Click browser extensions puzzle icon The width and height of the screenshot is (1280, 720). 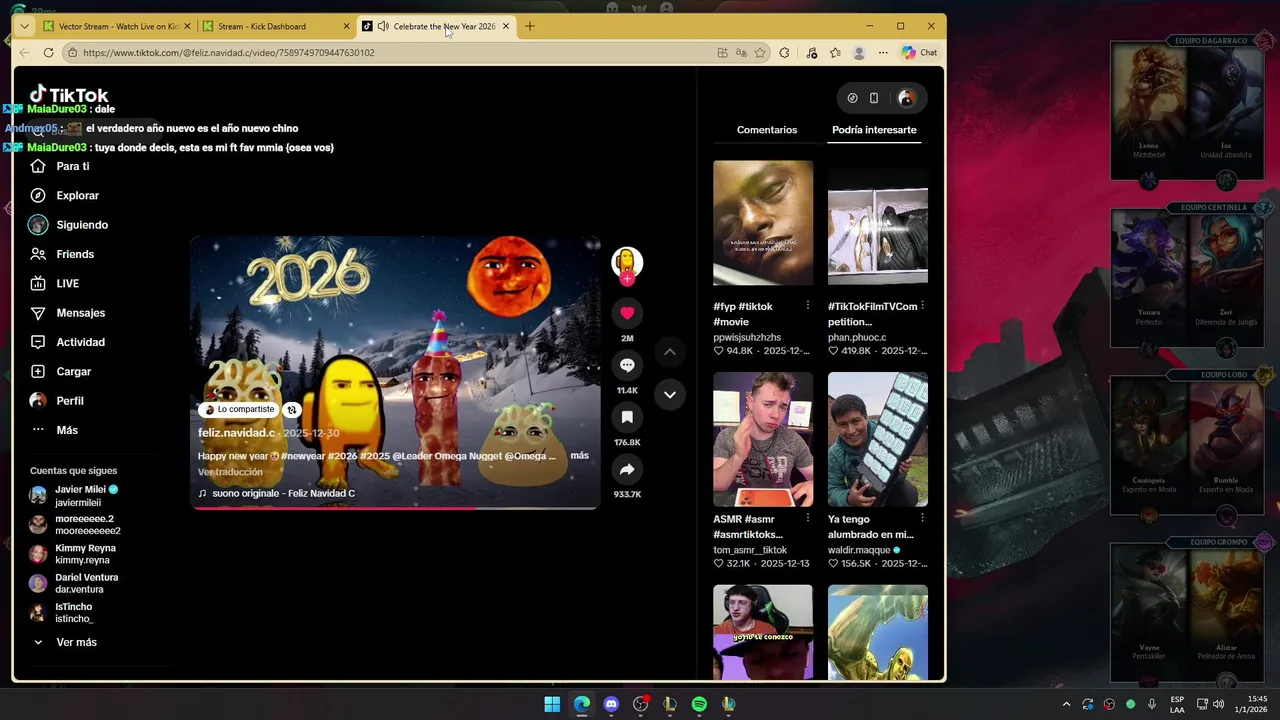[x=784, y=53]
